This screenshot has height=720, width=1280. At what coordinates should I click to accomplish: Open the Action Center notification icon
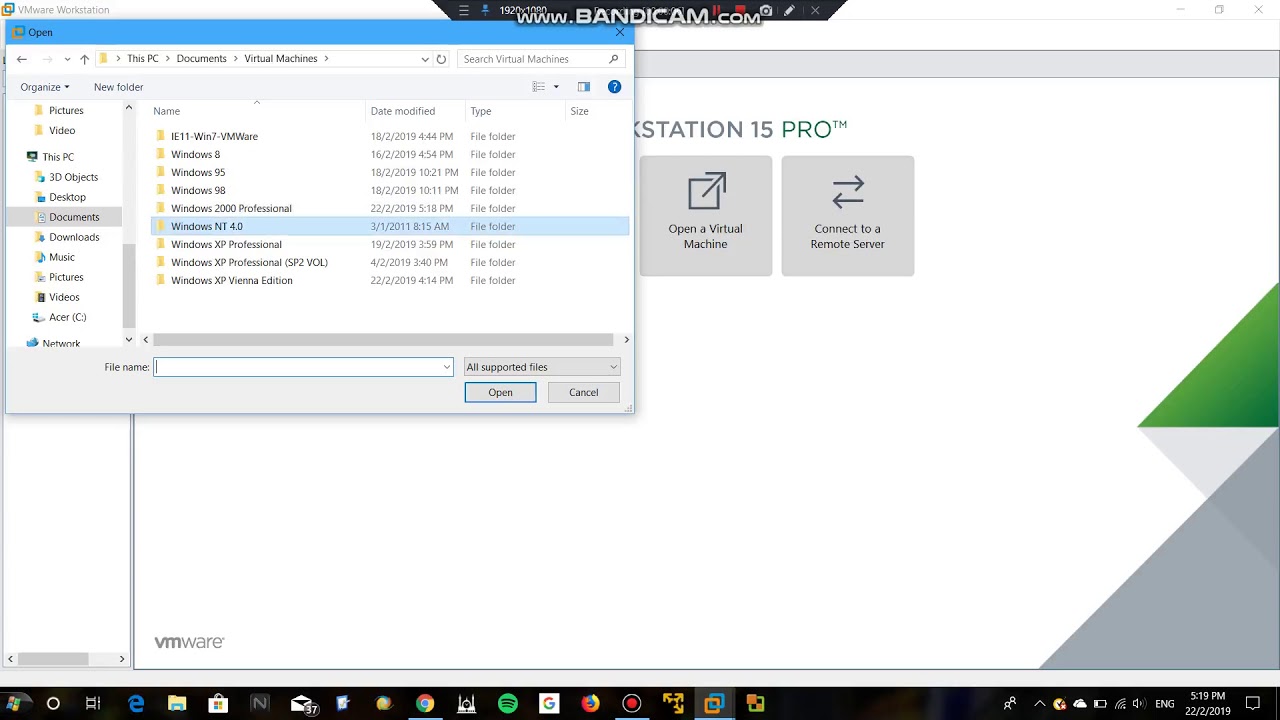[1253, 704]
